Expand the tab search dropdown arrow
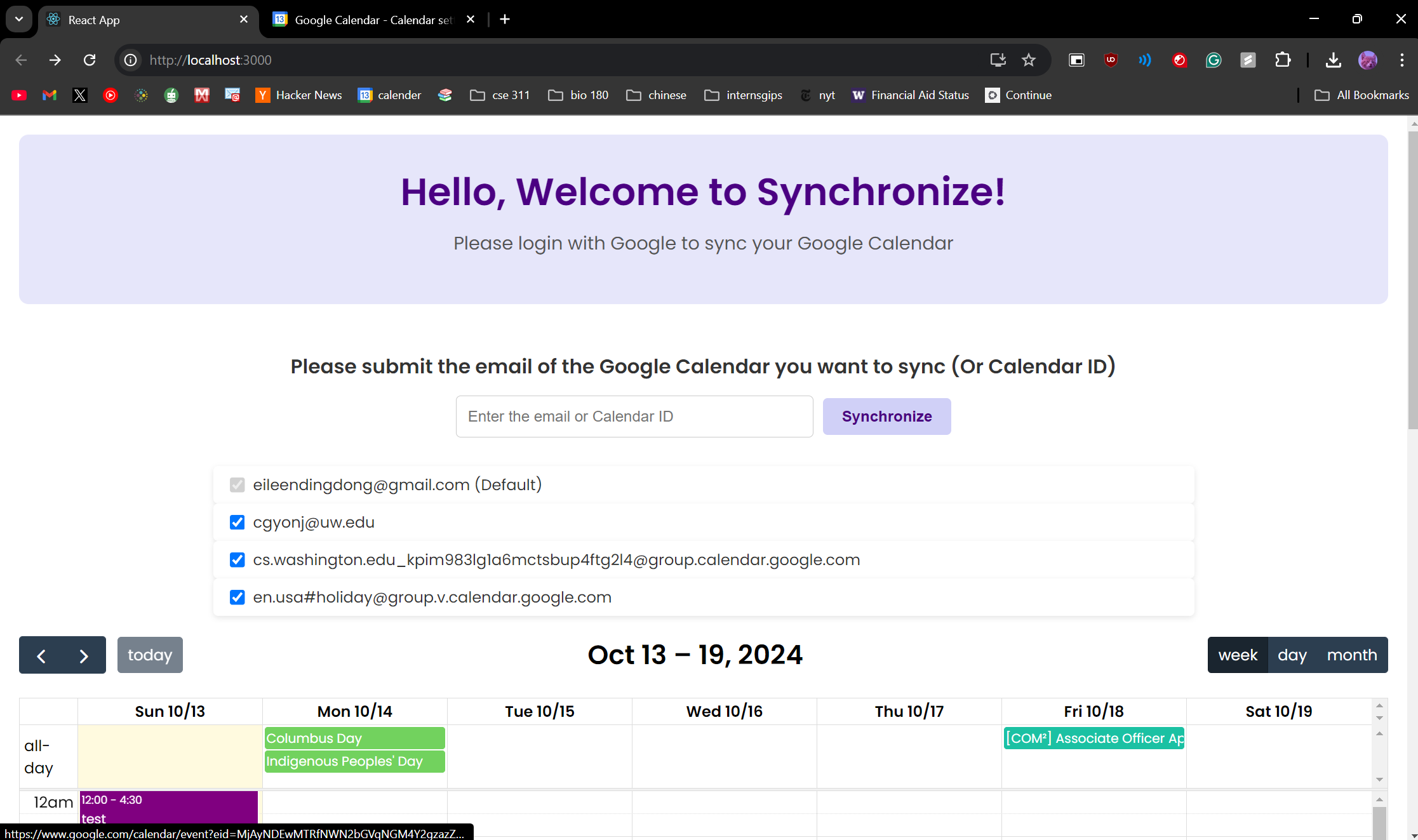The width and height of the screenshot is (1418, 840). (x=19, y=19)
